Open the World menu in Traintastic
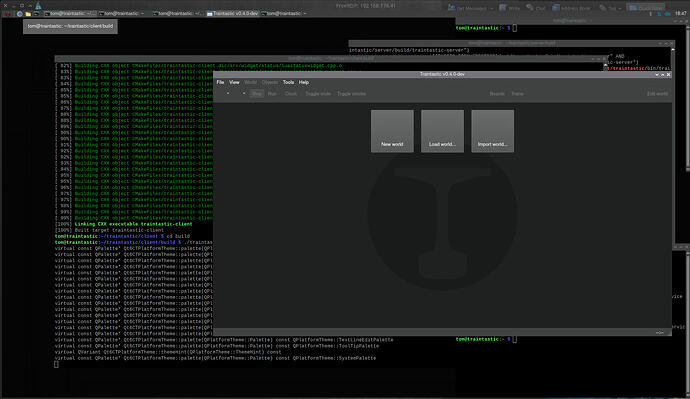Screen dimensions: 690x399 click(x=250, y=82)
